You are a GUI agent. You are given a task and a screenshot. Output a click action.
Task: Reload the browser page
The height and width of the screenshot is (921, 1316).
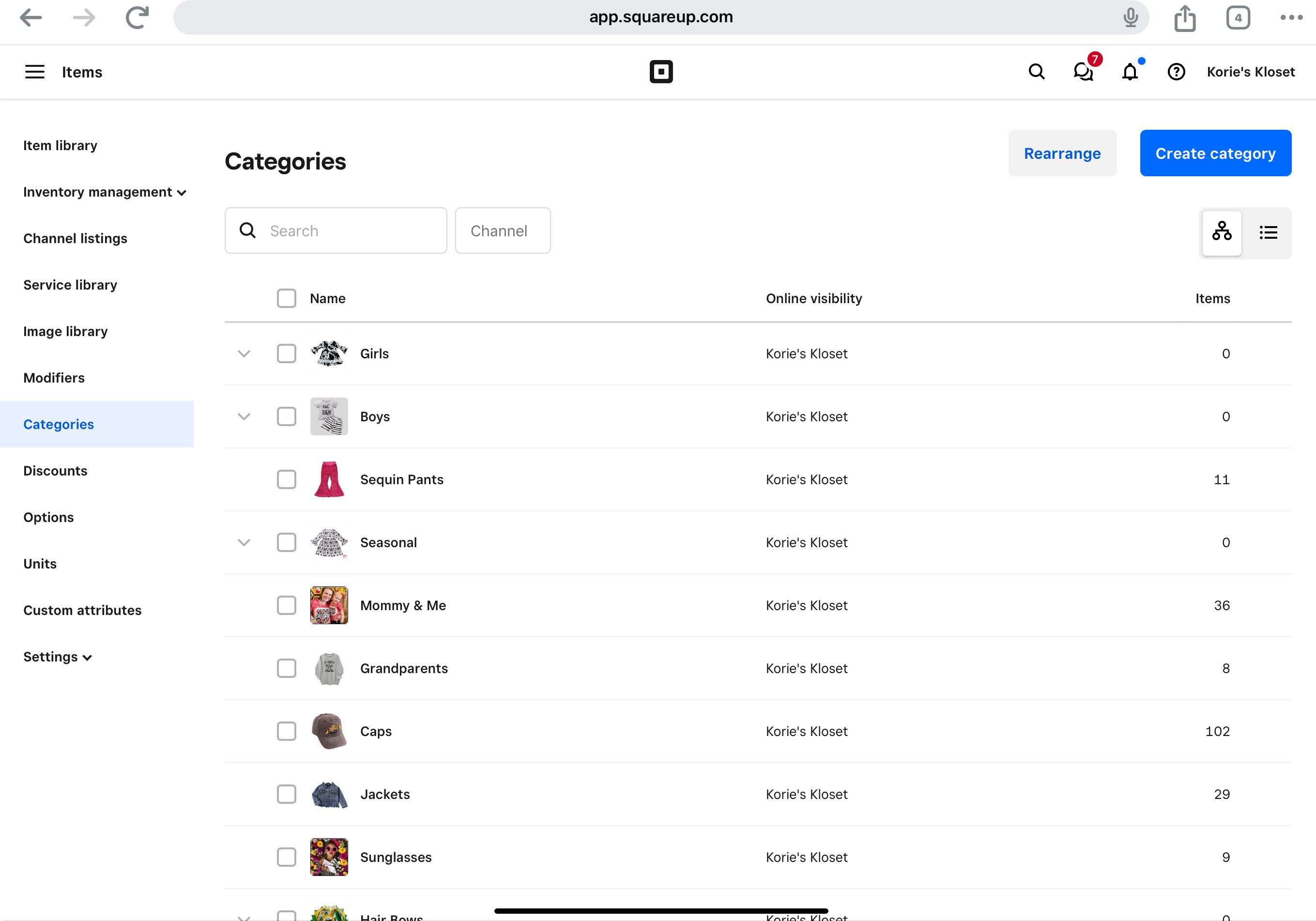(138, 17)
